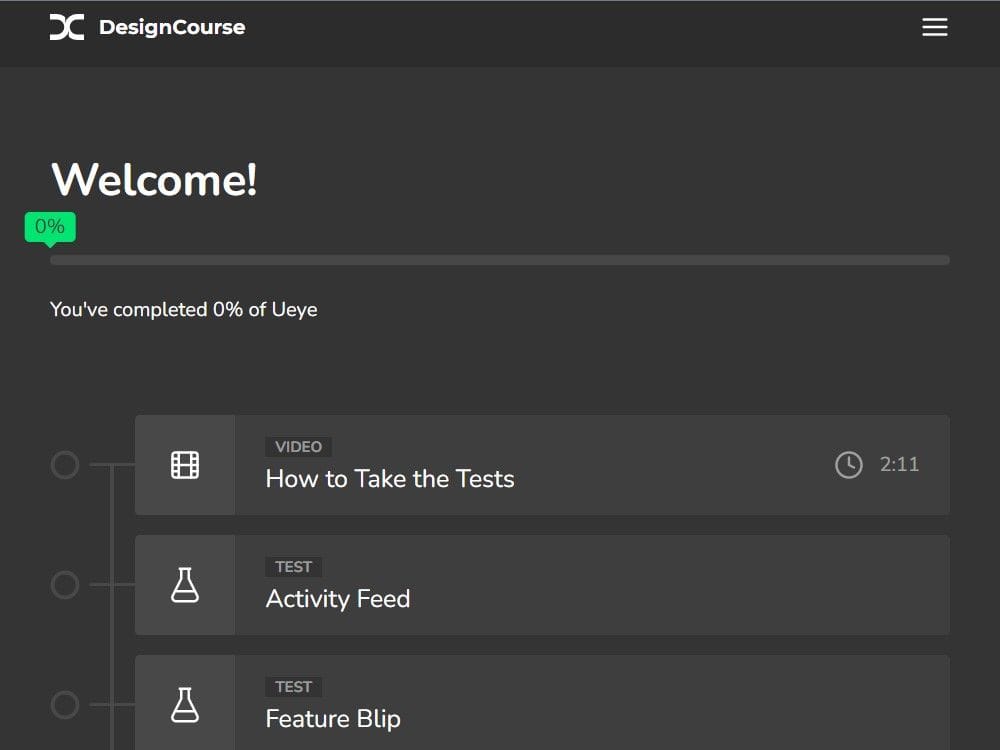Open the hamburger navigation menu
This screenshot has width=1000, height=750.
(934, 27)
